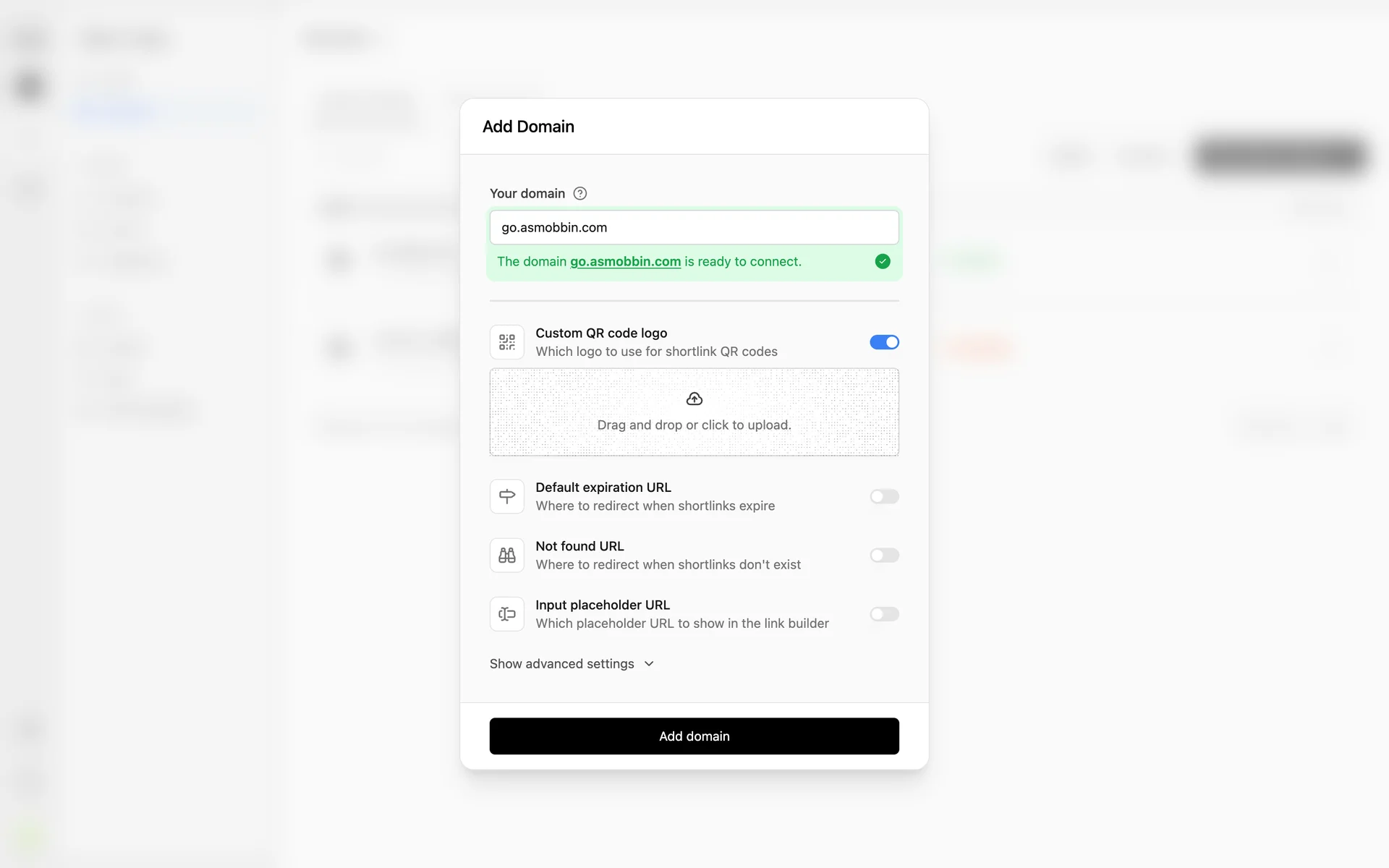The width and height of the screenshot is (1389, 868).
Task: Turn on the Not found URL toggle
Action: [884, 555]
